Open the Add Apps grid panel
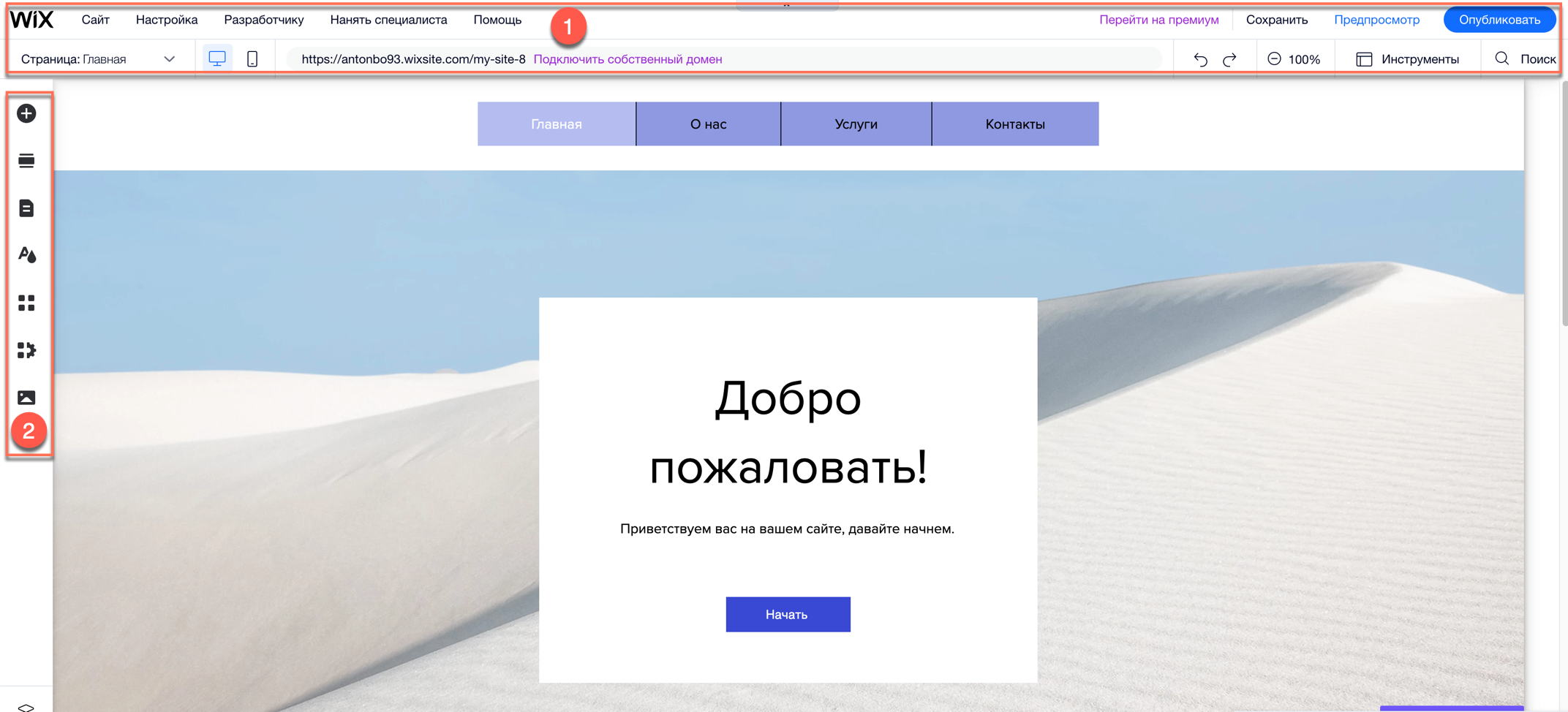Image resolution: width=1568 pixels, height=712 pixels. tap(26, 303)
